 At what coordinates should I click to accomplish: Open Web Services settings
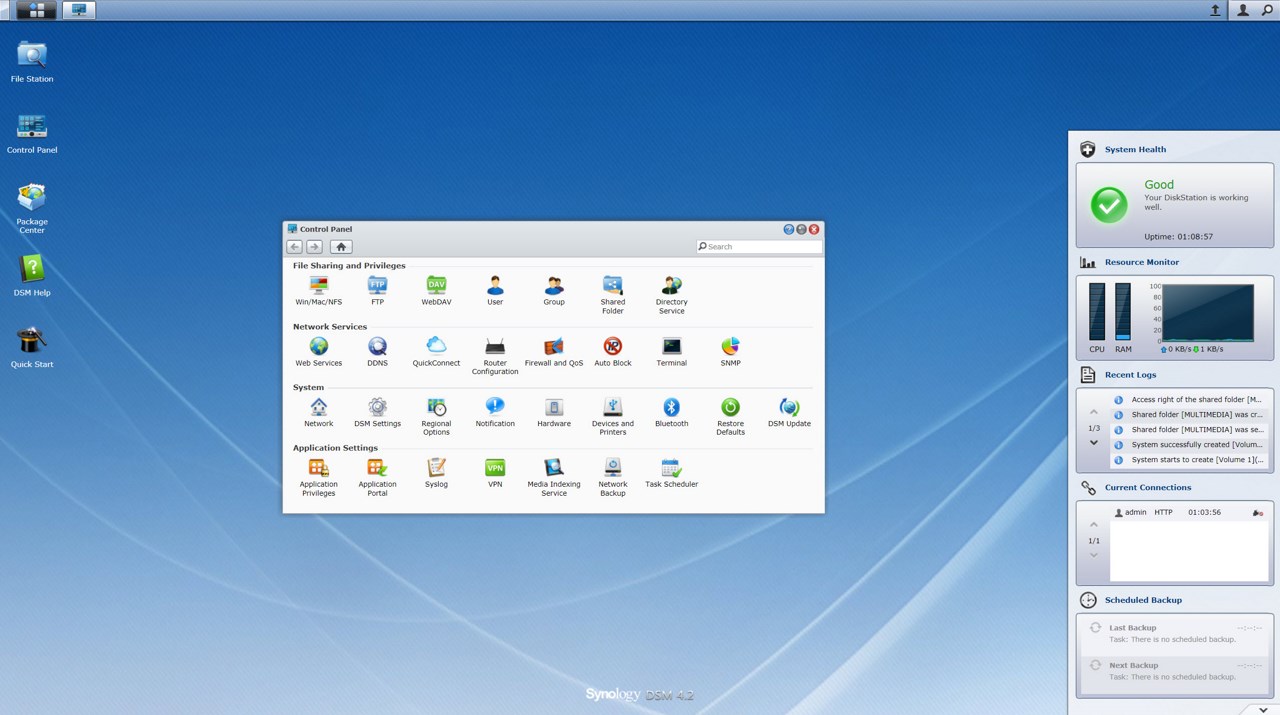pos(318,352)
